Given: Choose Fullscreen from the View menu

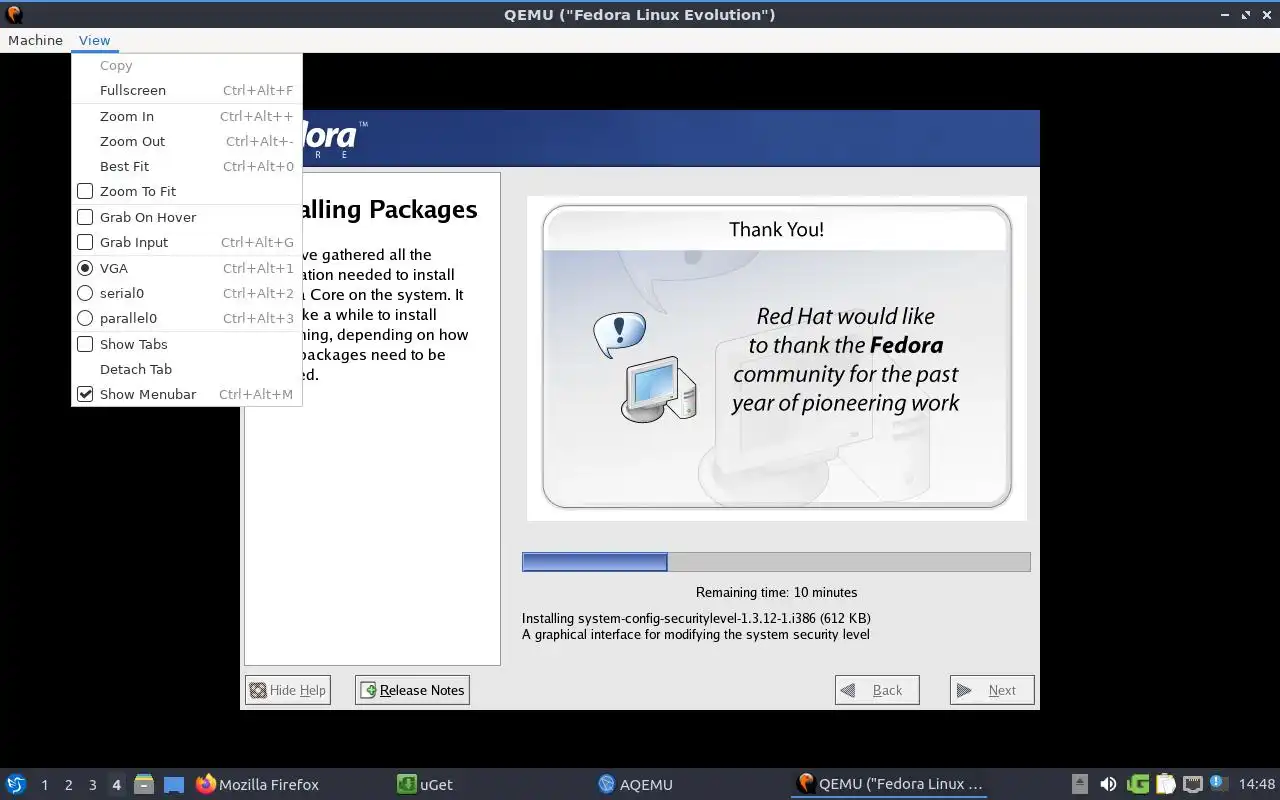Looking at the screenshot, I should click(x=186, y=90).
